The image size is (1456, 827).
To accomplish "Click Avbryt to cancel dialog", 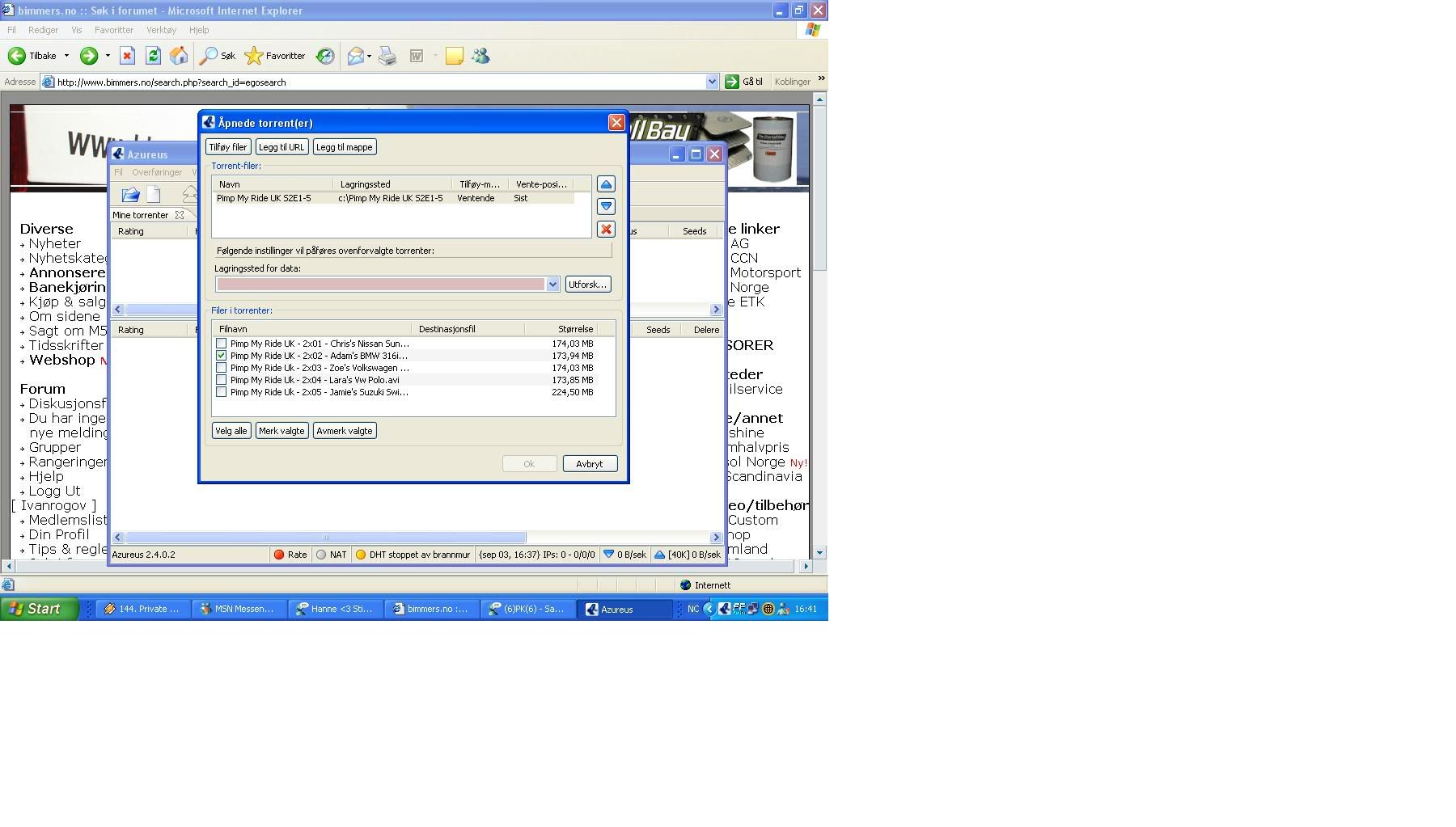I will [x=590, y=464].
